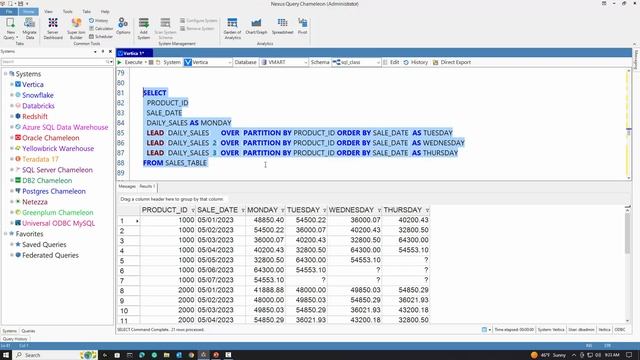Switch to the Queries panel tab
Viewport: 640px width, 360px height.
pyautogui.click(x=28, y=331)
